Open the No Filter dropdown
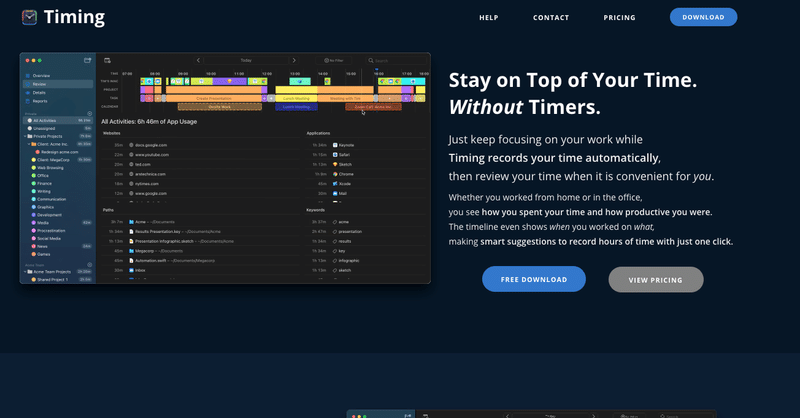This screenshot has height=418, width=800. [x=334, y=60]
